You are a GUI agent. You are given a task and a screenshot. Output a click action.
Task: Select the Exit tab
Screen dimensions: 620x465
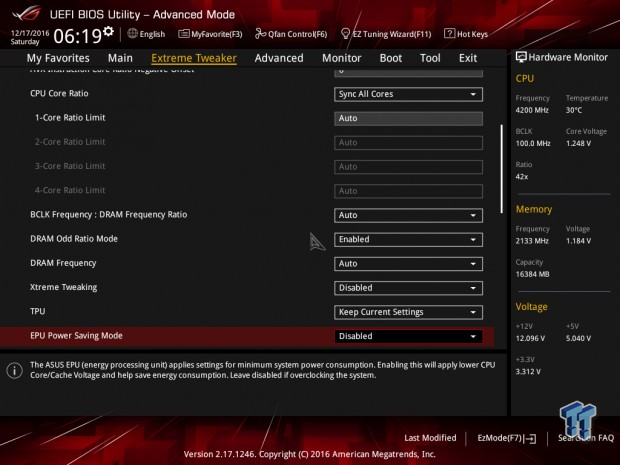pyautogui.click(x=468, y=58)
